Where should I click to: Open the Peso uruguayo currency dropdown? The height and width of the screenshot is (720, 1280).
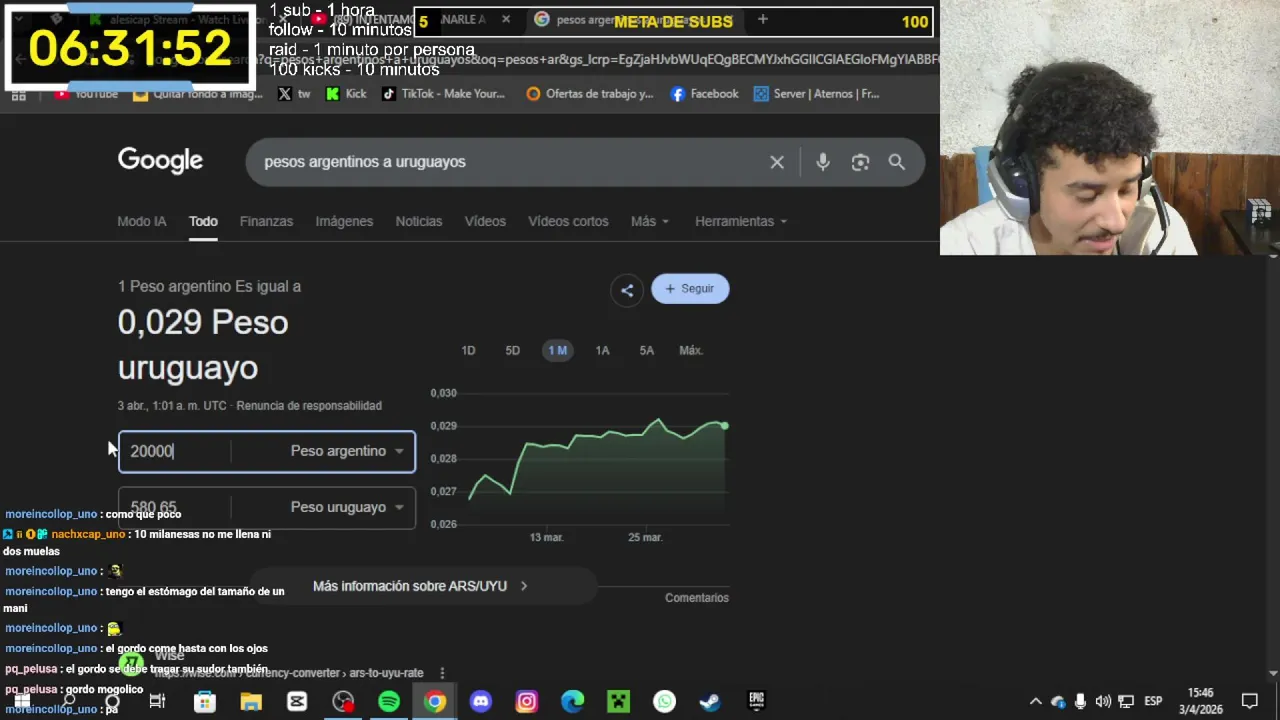(347, 508)
